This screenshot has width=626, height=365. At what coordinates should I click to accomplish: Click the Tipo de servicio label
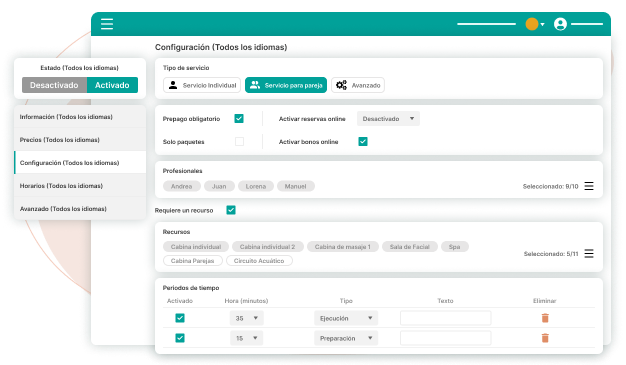tap(186, 68)
